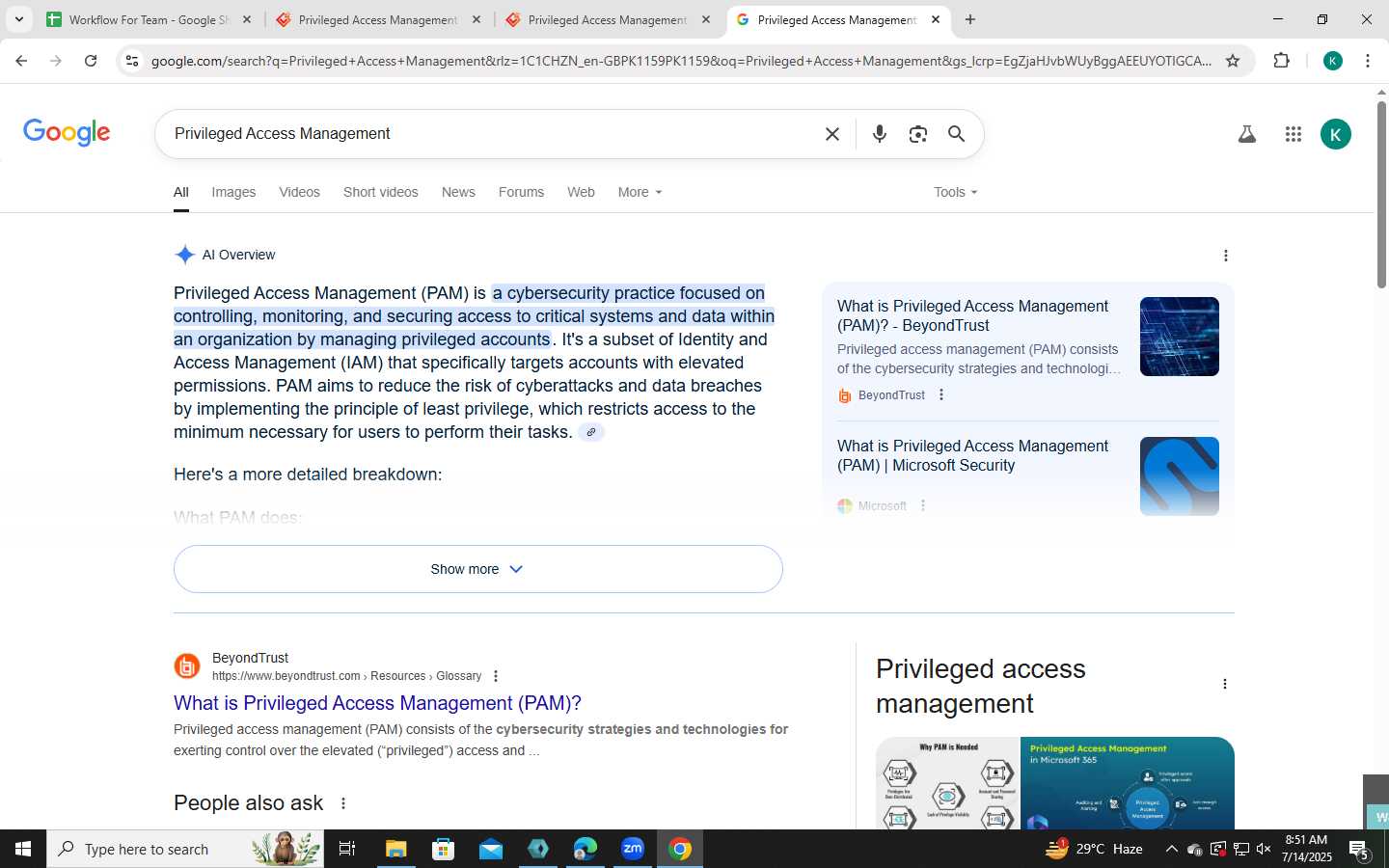Viewport: 1389px width, 868px height.
Task: Open options beside BeyondTrust result URL
Action: coord(496,676)
